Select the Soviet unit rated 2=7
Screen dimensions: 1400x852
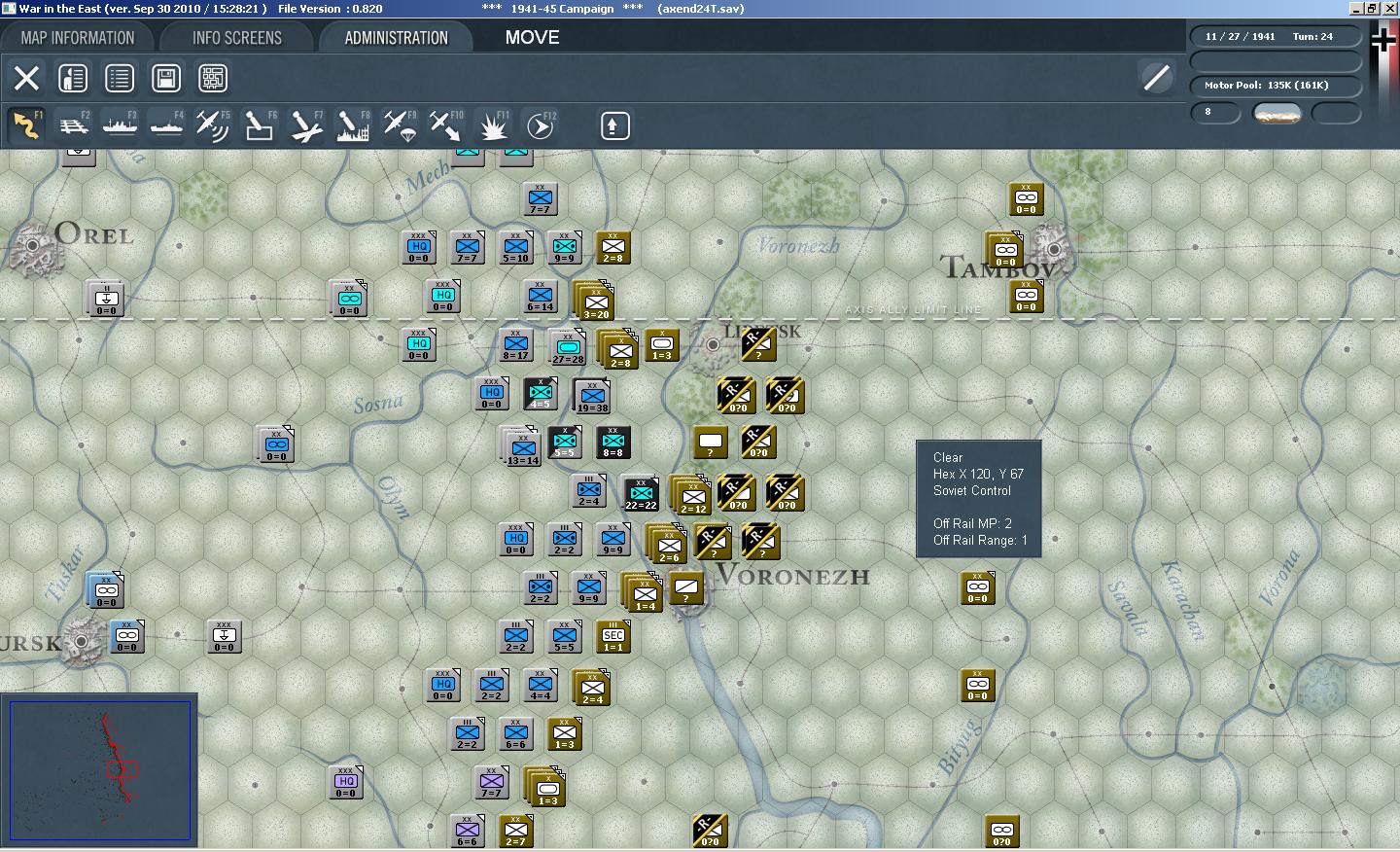[516, 833]
